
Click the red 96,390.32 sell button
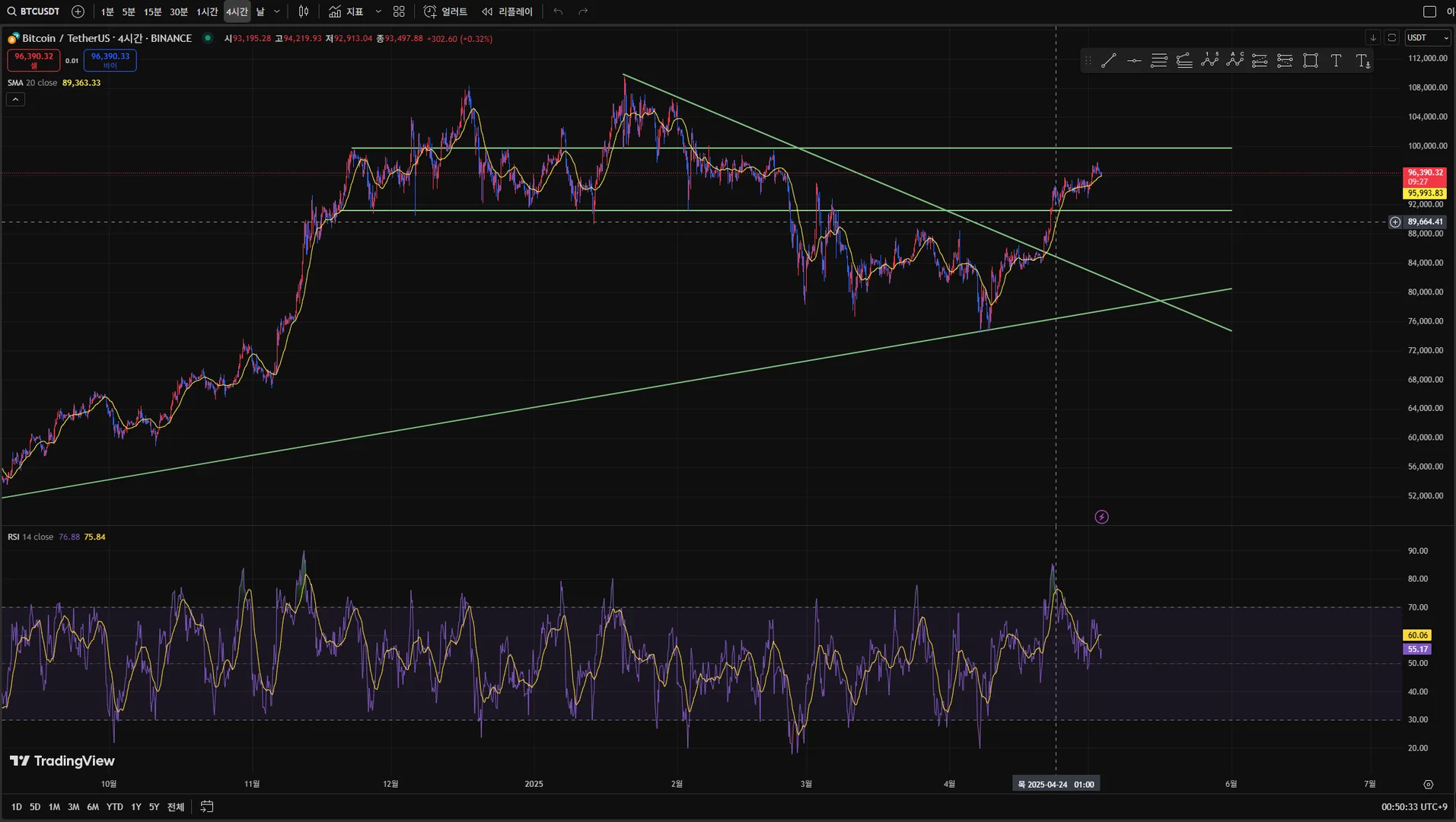coord(33,60)
